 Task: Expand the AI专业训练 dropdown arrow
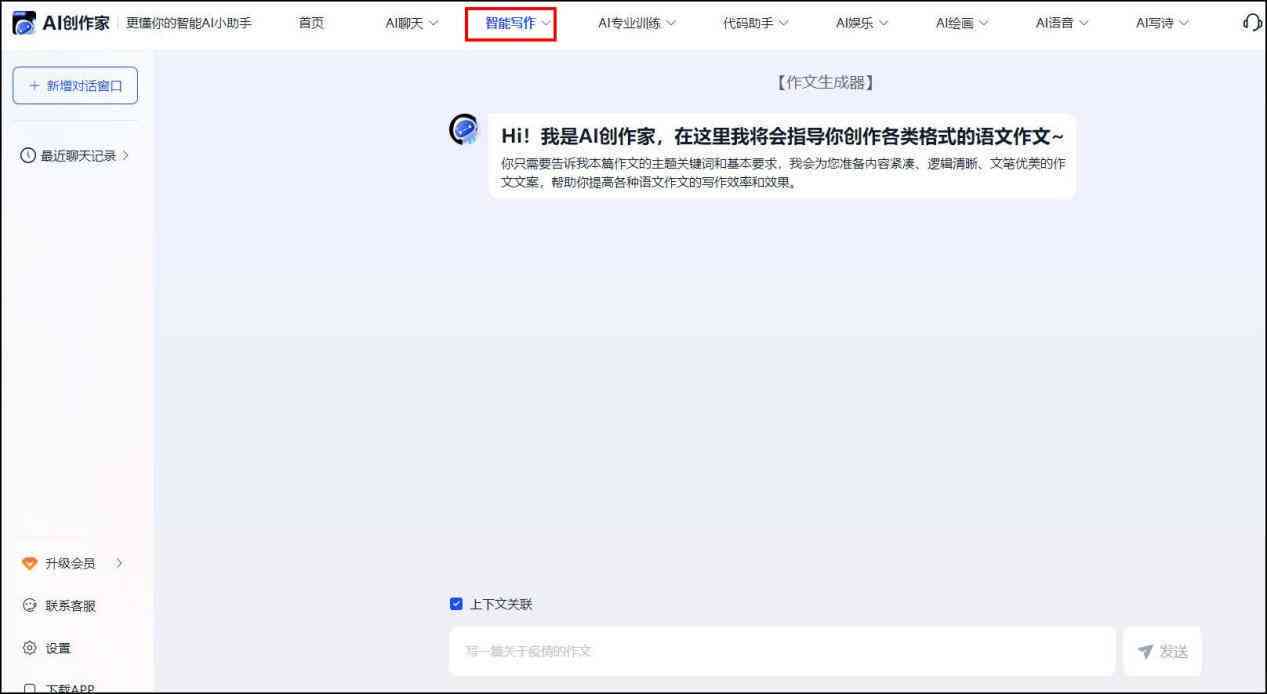coord(670,24)
